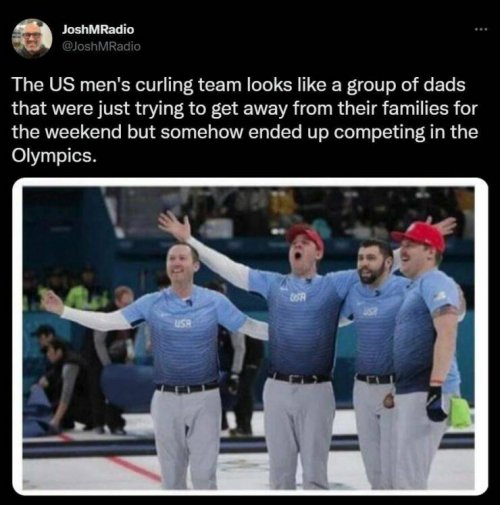Click the tweet line starting "that were just trying"
500x505 pixels.
click(x=245, y=109)
